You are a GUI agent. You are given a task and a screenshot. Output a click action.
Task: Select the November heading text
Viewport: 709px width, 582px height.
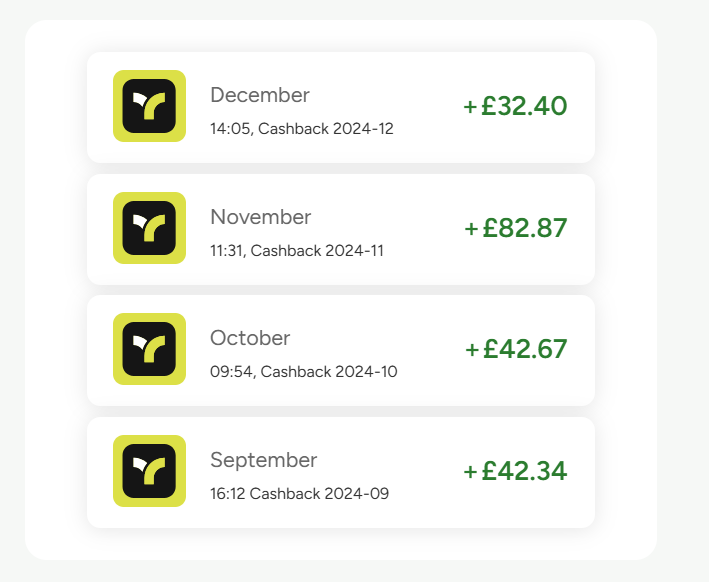(x=261, y=217)
